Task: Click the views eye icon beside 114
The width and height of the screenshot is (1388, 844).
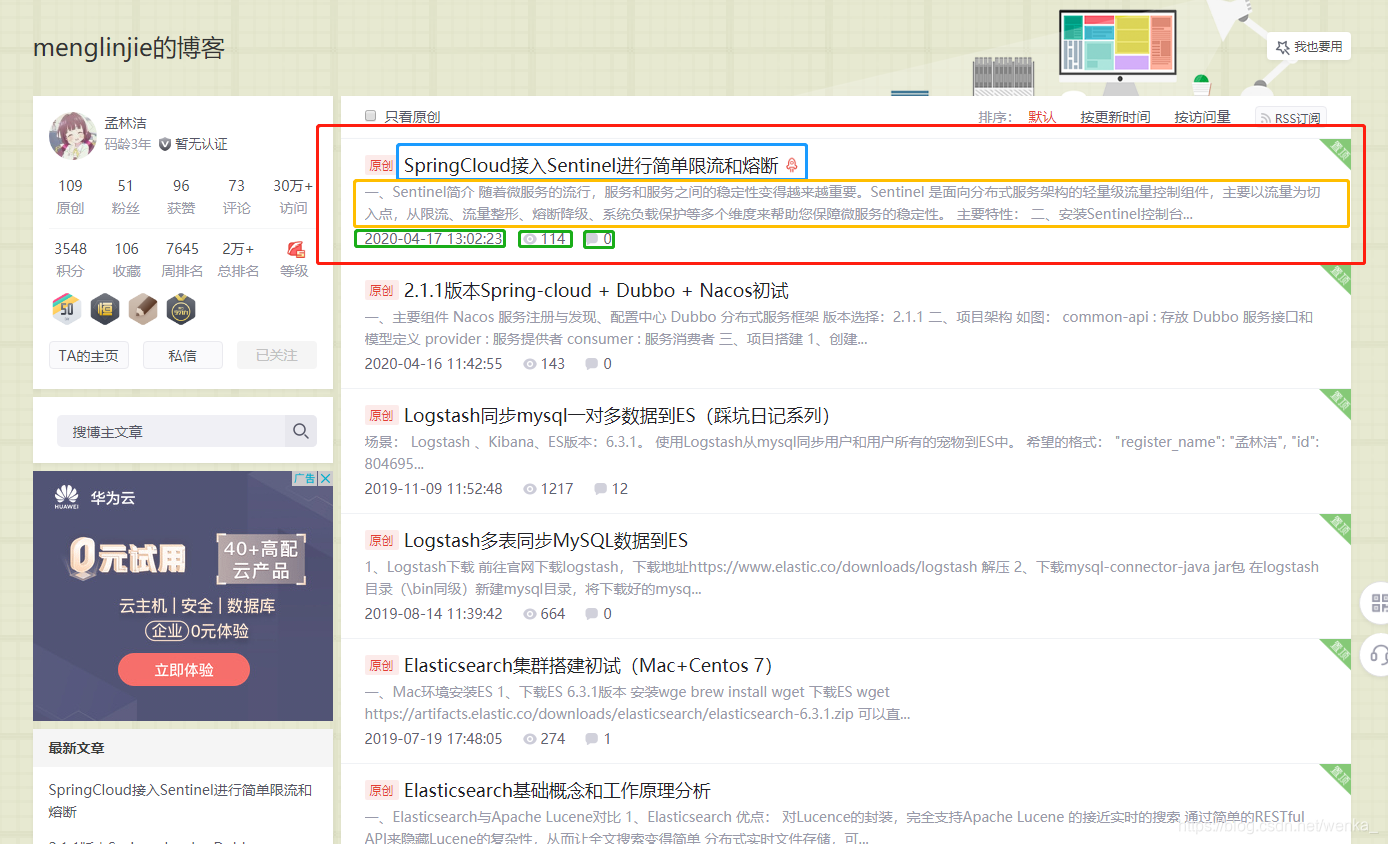Action: click(530, 239)
